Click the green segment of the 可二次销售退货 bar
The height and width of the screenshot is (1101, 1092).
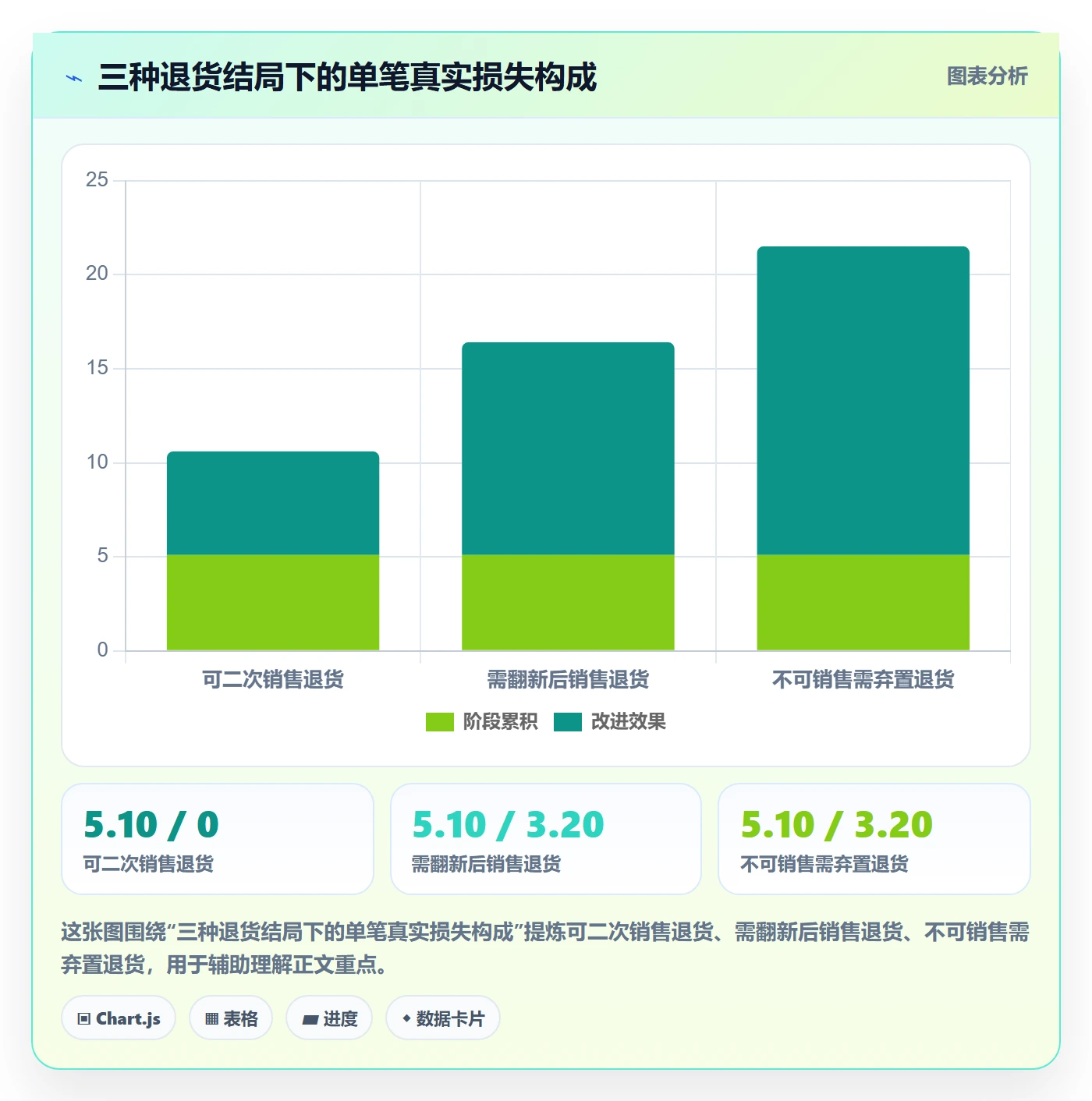(x=273, y=602)
